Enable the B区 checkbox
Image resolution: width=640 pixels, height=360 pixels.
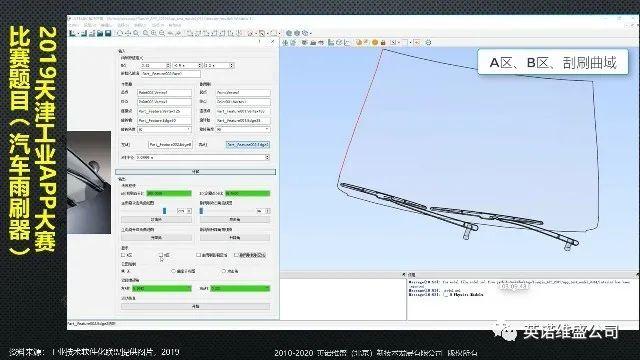click(x=161, y=255)
